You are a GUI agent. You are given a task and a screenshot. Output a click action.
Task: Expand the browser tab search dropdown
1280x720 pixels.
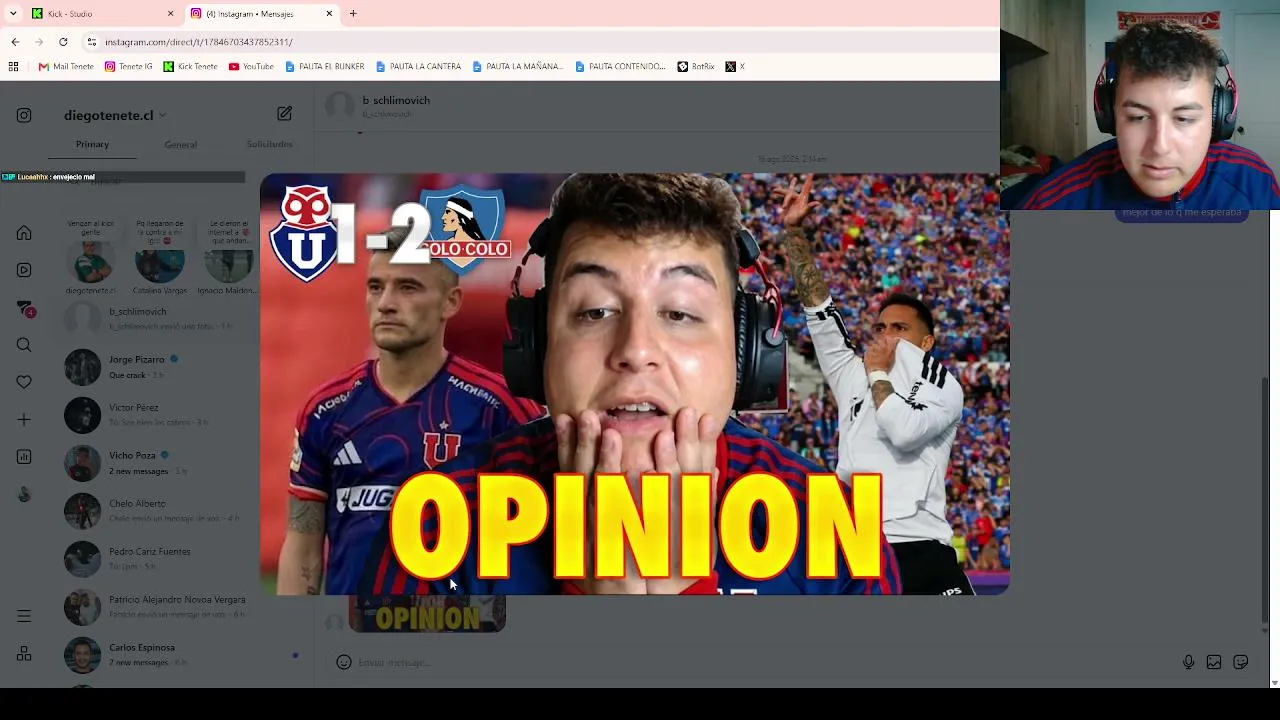13,14
